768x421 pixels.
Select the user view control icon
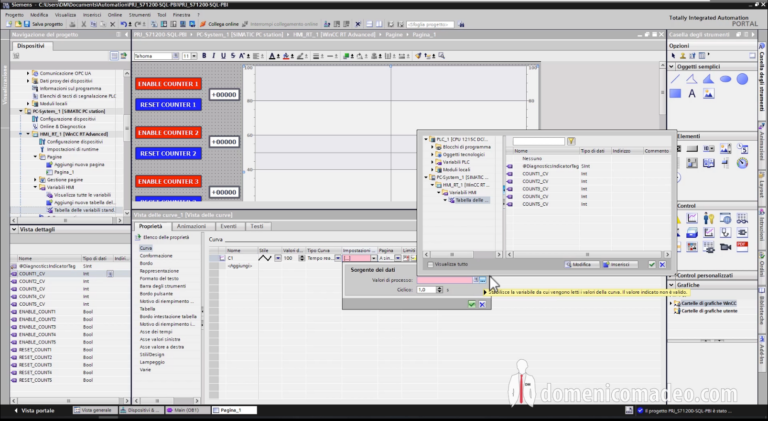tap(709, 219)
